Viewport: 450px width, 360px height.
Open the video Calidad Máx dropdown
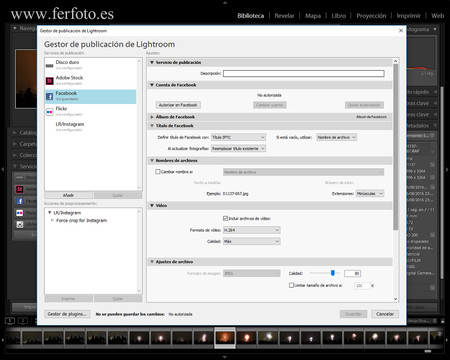[x=252, y=241]
